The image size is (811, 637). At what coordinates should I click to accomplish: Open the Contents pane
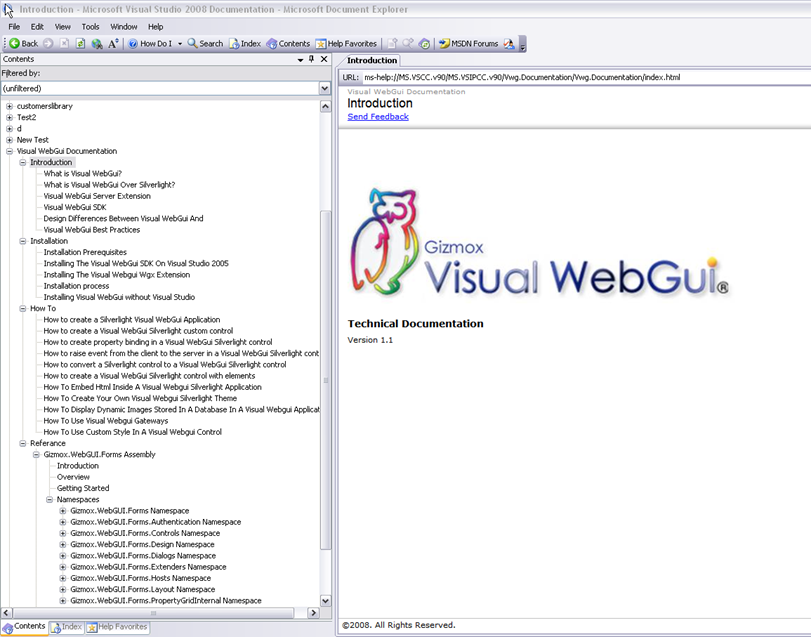click(x=288, y=43)
